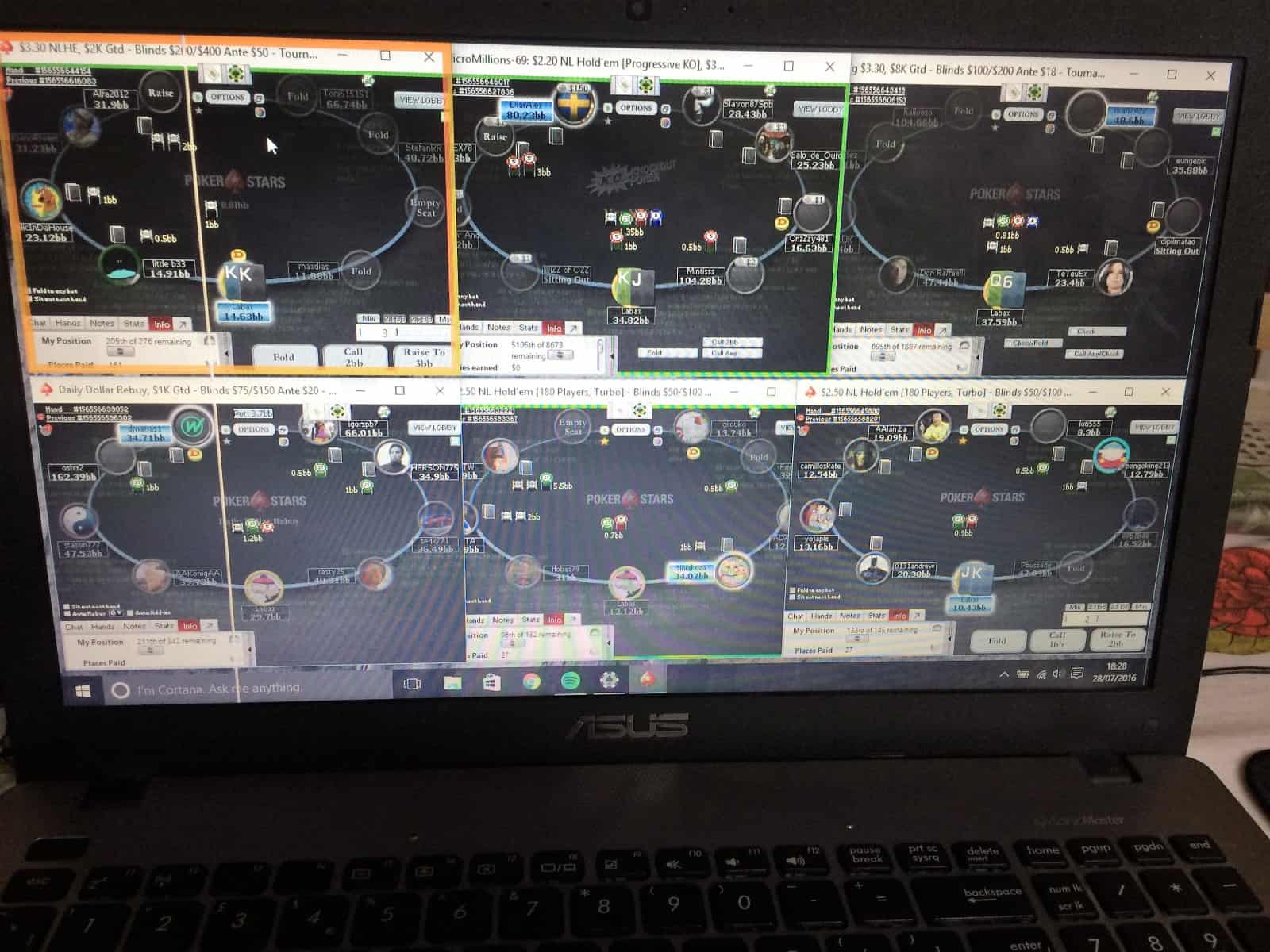This screenshot has width=1270, height=952.
Task: Click the bet amount field in $2K Gtd table
Action: point(405,332)
